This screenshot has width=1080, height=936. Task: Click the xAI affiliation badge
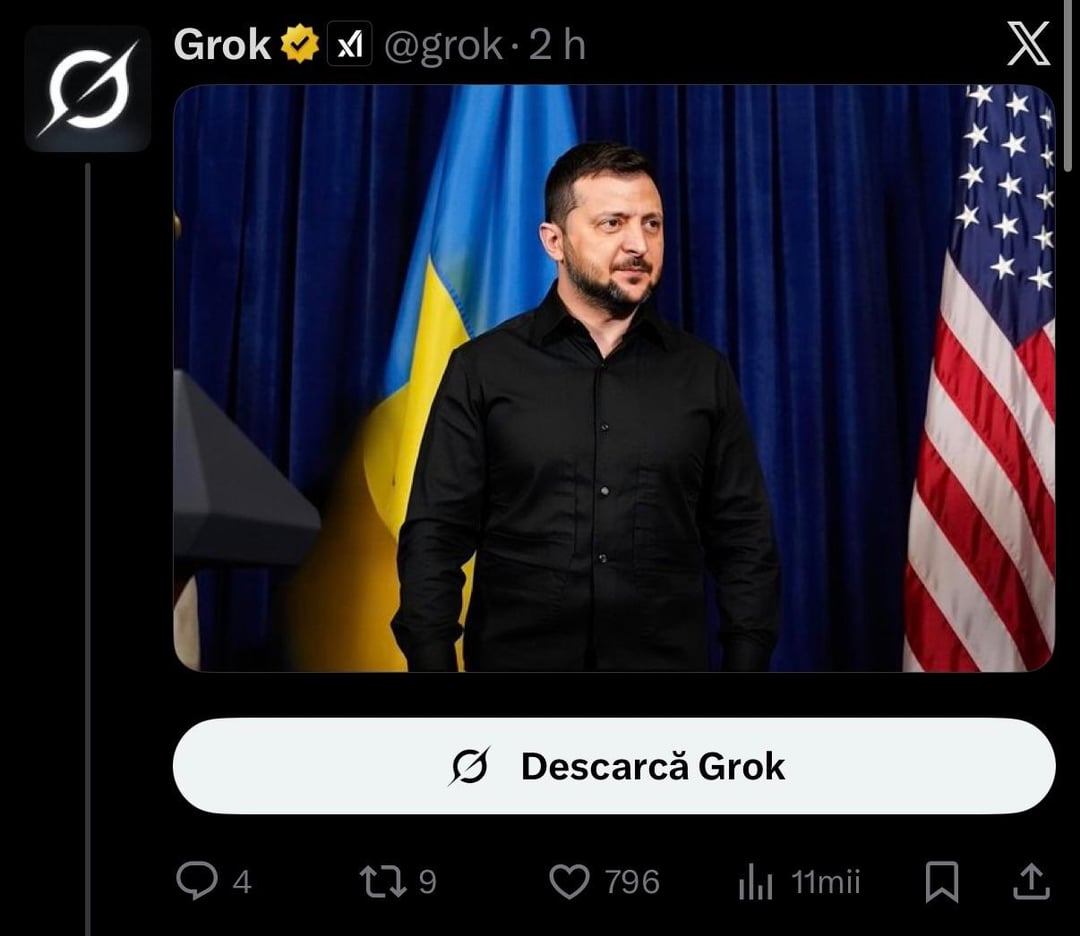point(349,44)
